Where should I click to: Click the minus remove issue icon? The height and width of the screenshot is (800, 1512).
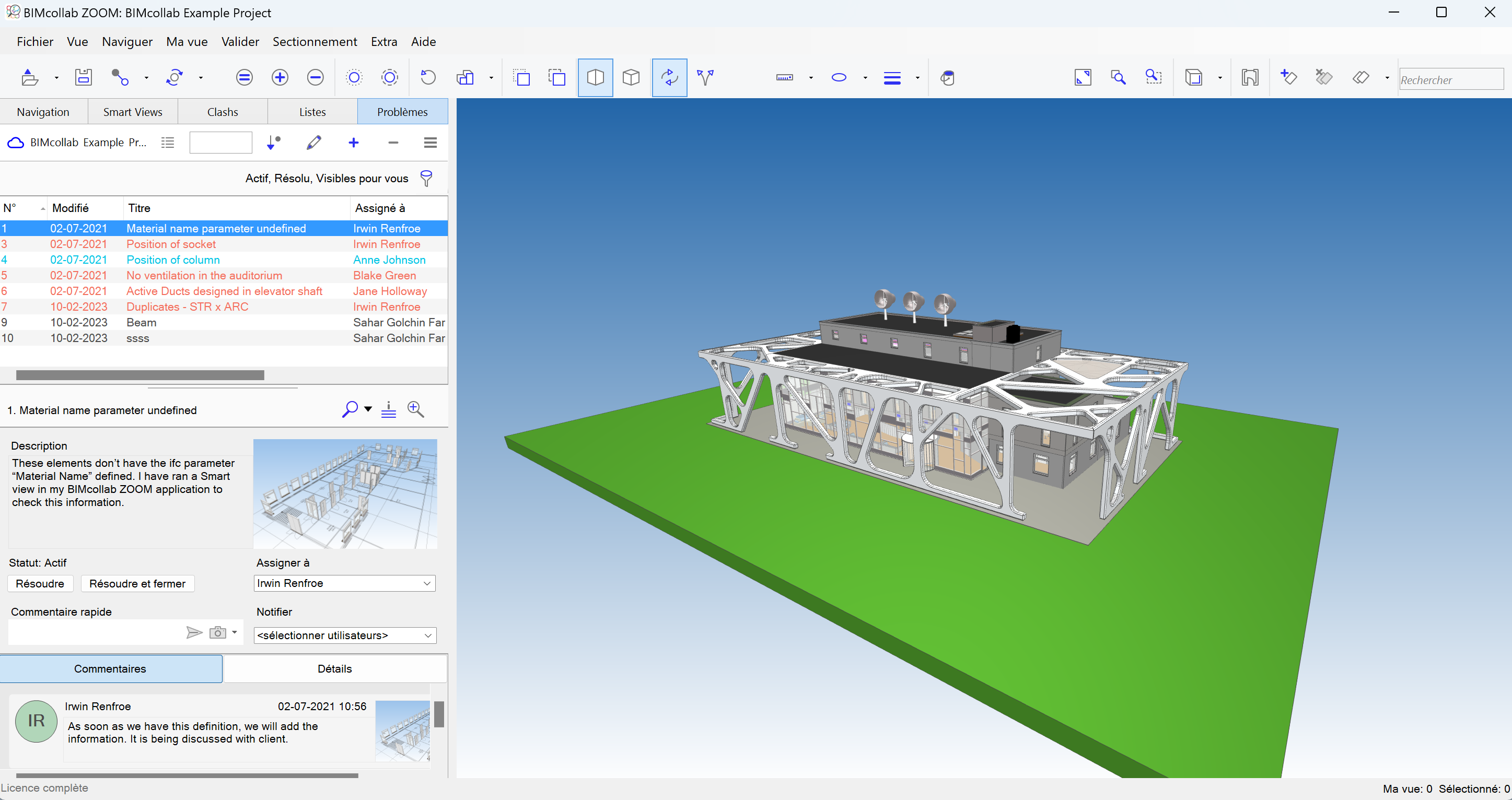pos(393,143)
